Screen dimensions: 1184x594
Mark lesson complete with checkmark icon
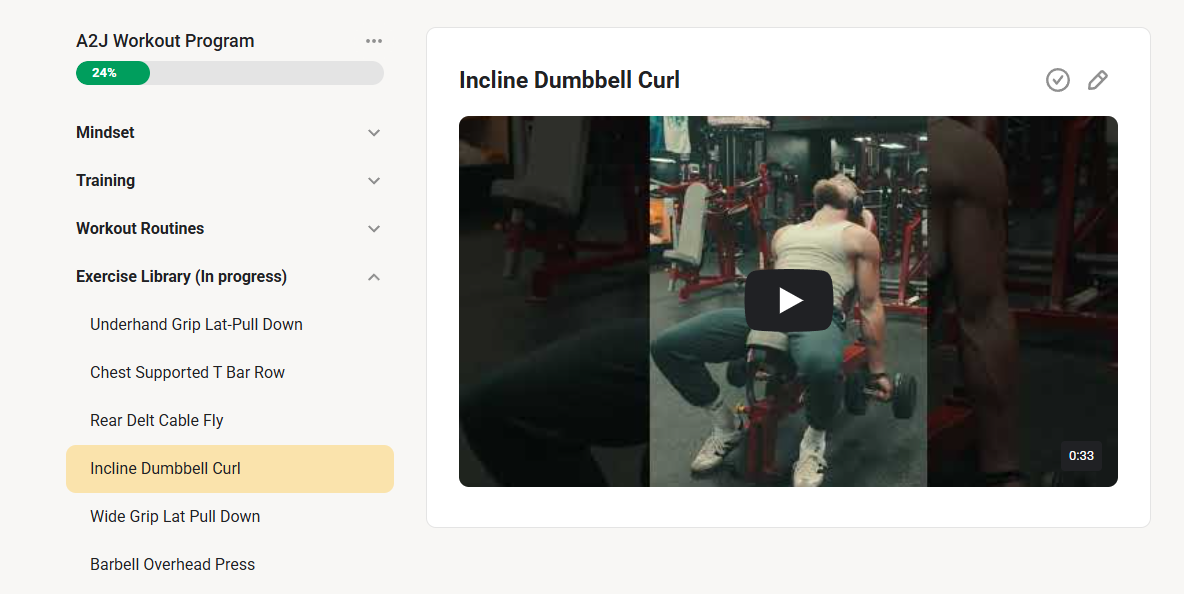pyautogui.click(x=1058, y=80)
